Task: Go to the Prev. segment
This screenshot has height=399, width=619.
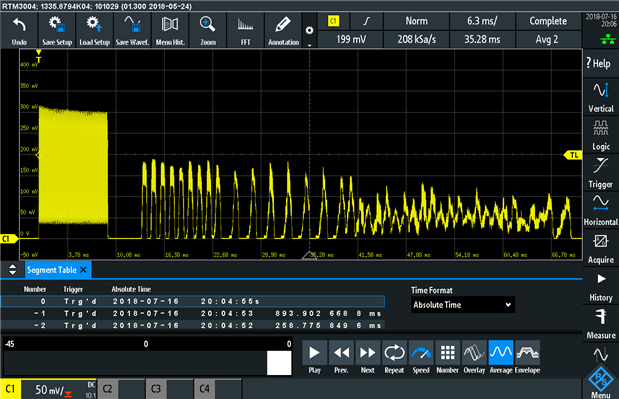Action: (341, 357)
